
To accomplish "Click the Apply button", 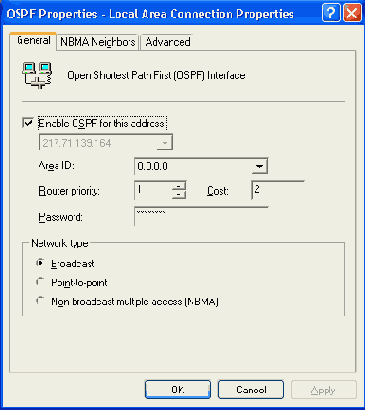I will 324,389.
